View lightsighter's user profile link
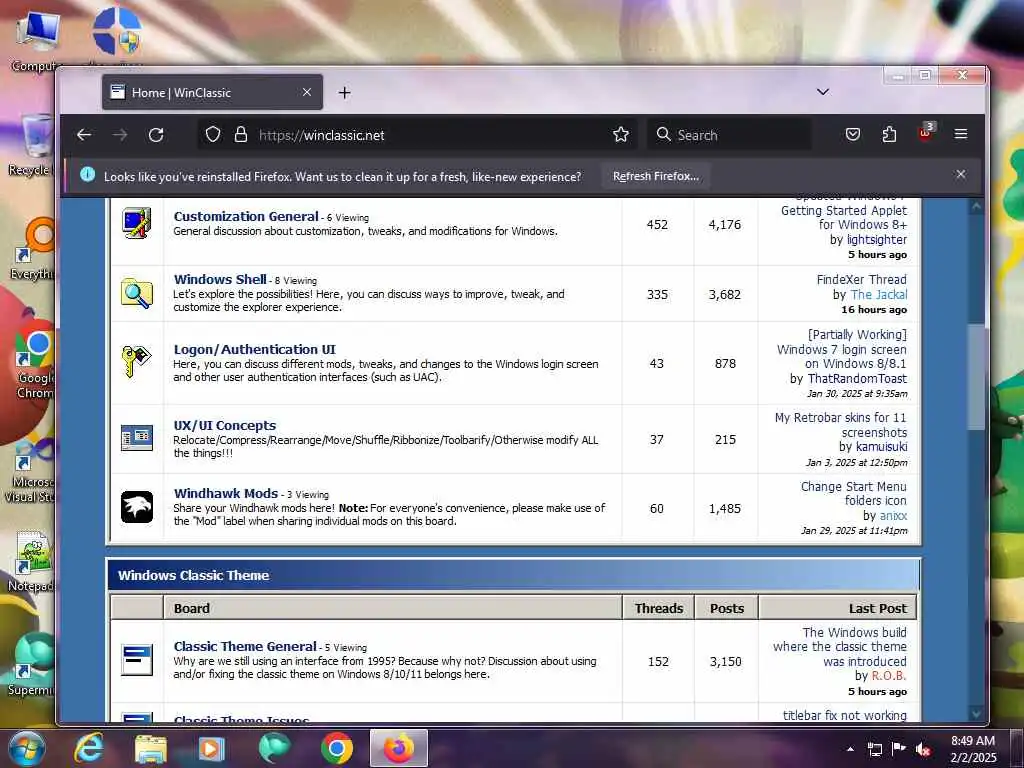This screenshot has height=768, width=1024. pos(876,240)
